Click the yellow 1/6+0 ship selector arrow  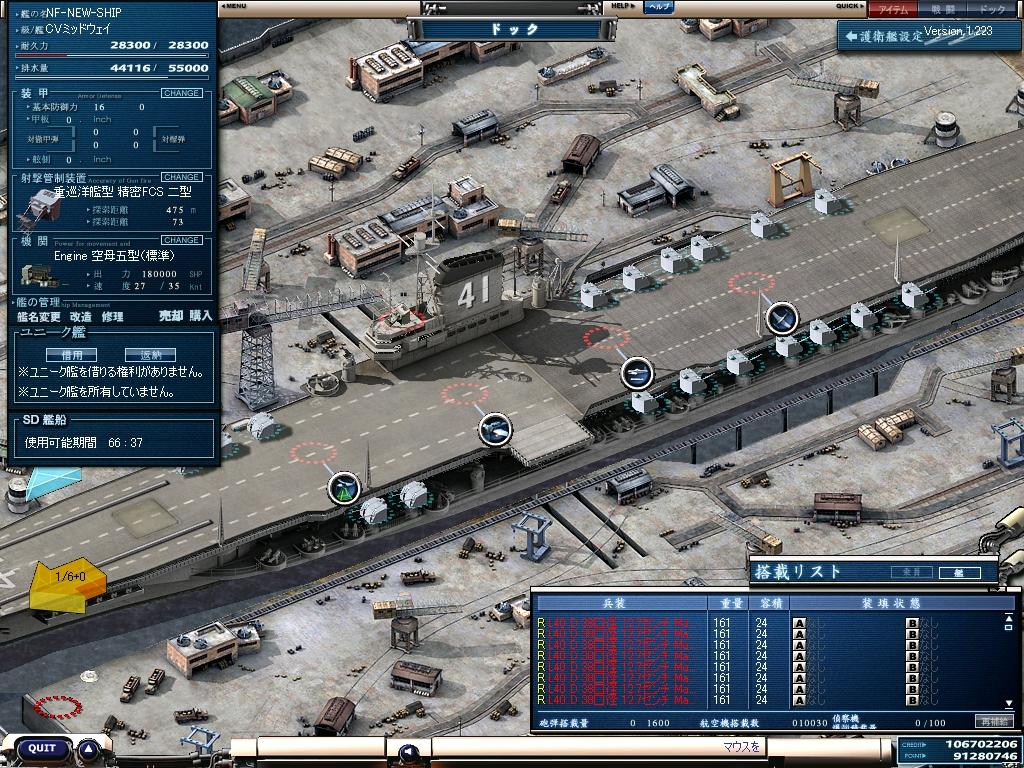[x=68, y=584]
